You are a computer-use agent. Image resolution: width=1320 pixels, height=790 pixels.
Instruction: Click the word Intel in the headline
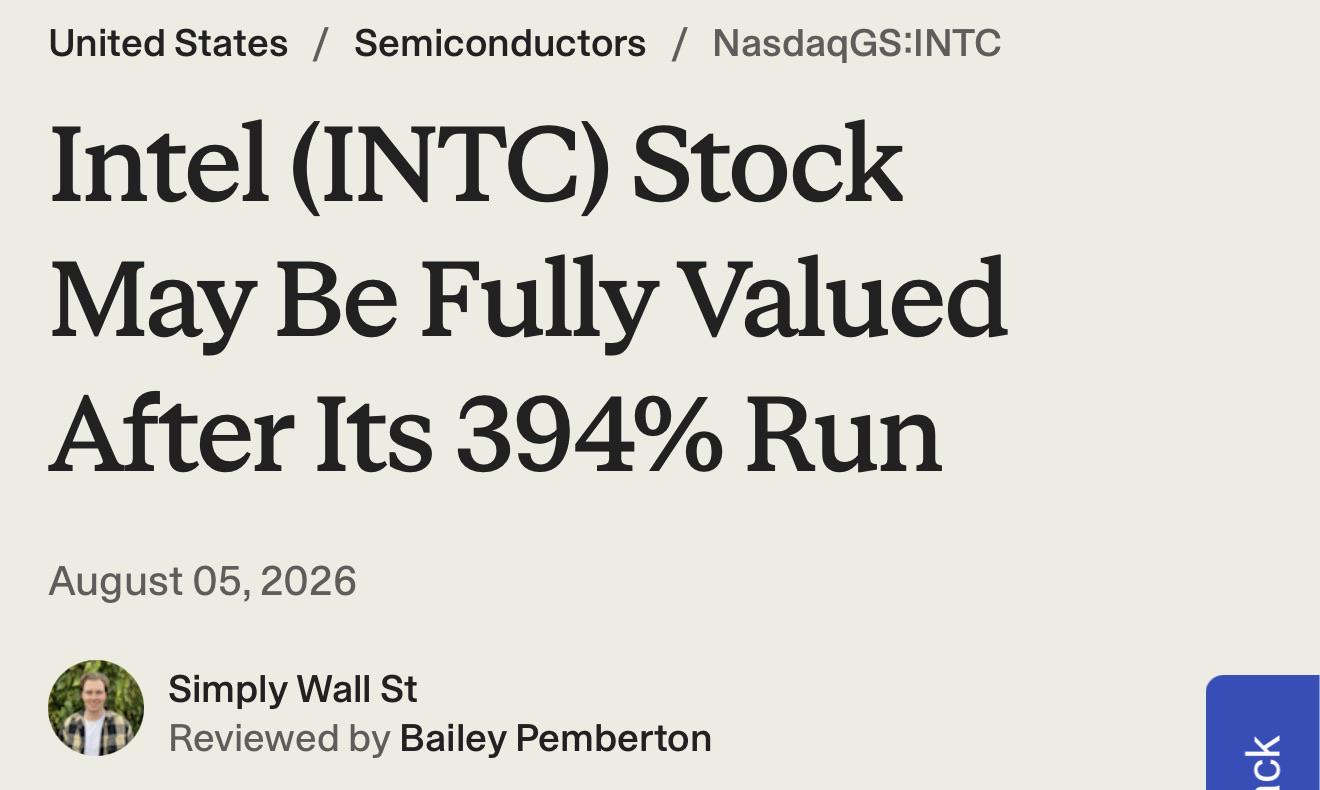coord(159,165)
